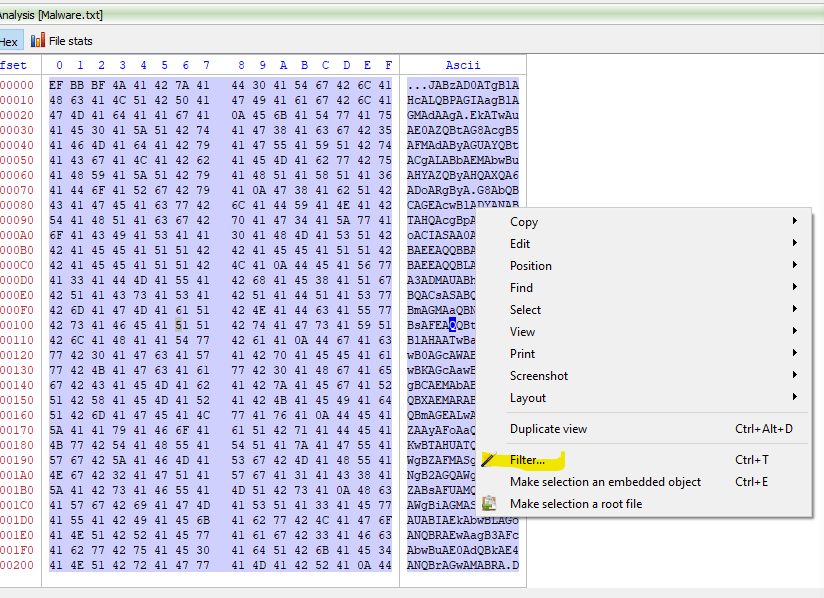
Task: Choose Print from the context menu
Action: pos(522,354)
